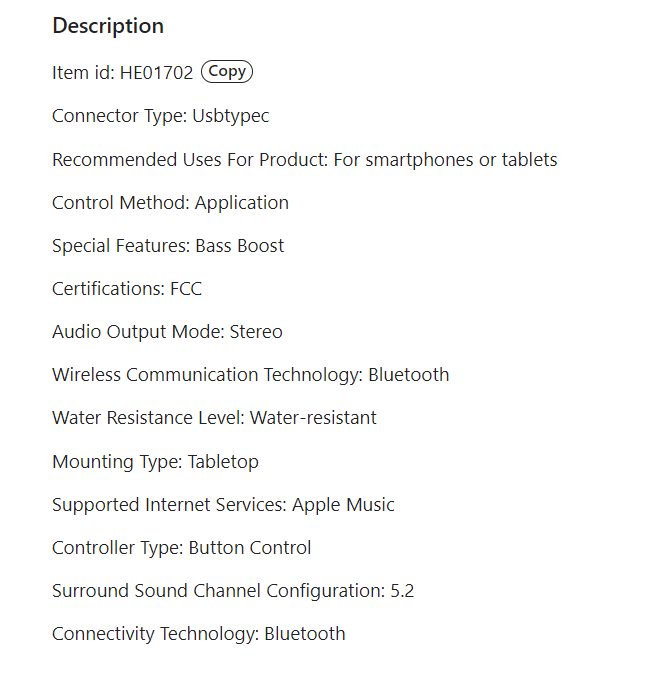
Task: Click the Recommended Uses For Product line
Action: 304,160
